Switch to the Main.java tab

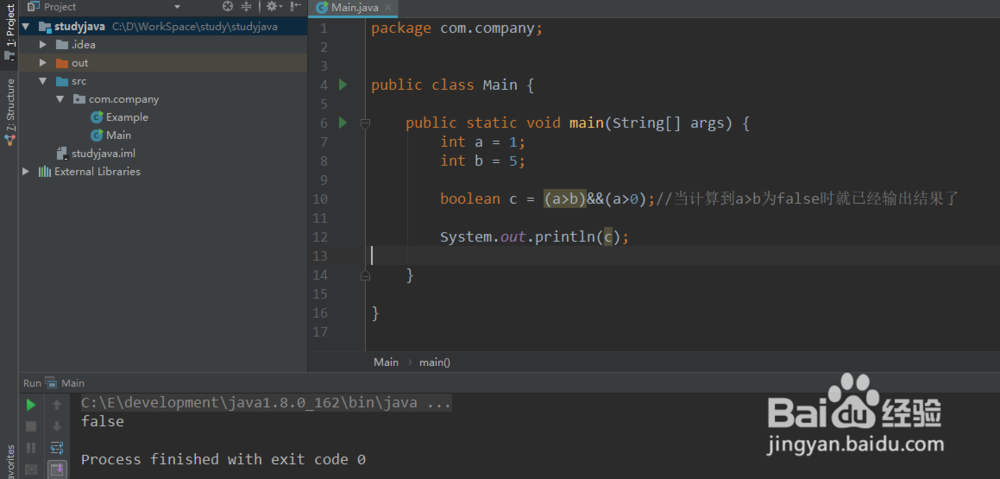click(355, 8)
